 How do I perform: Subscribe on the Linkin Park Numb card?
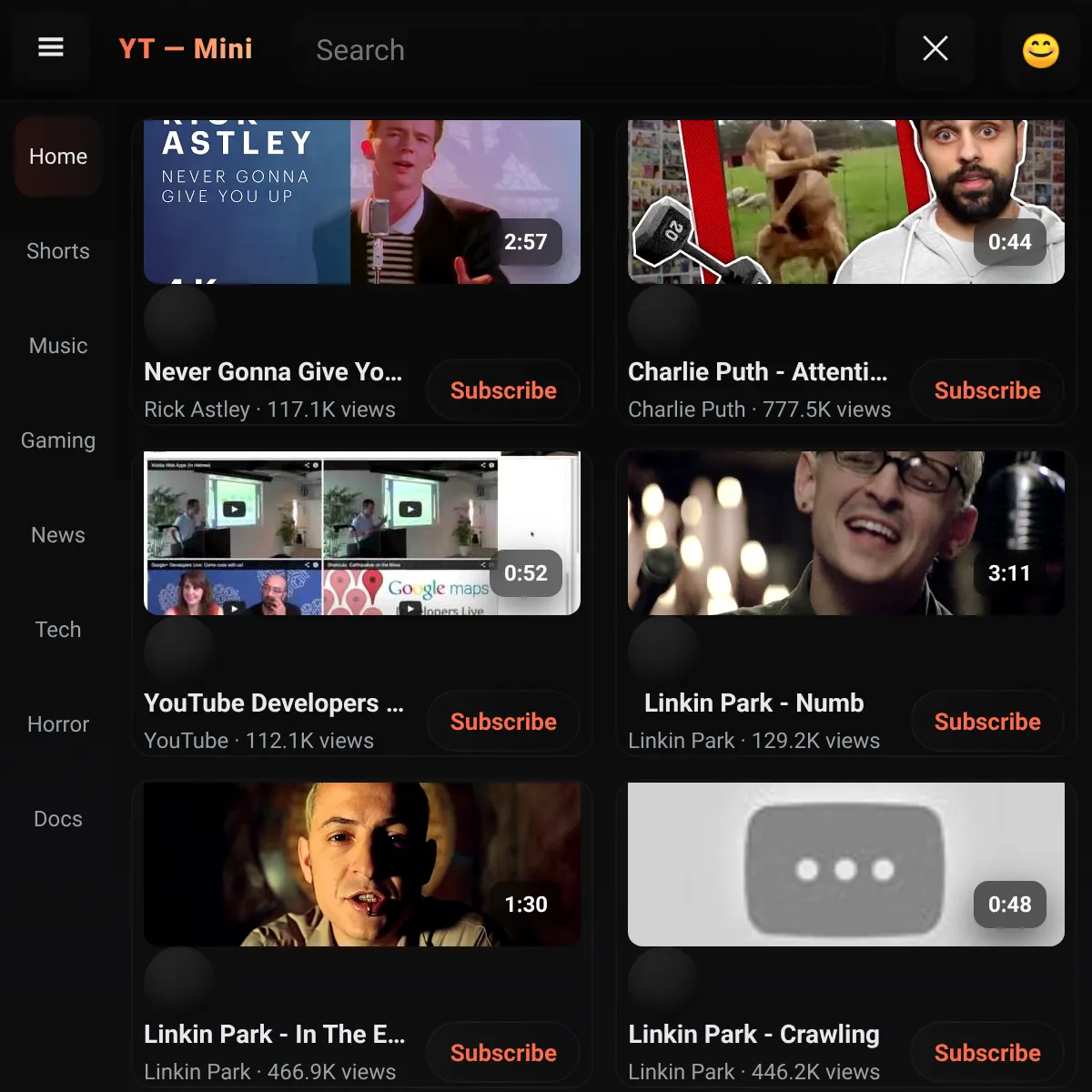[x=987, y=722]
